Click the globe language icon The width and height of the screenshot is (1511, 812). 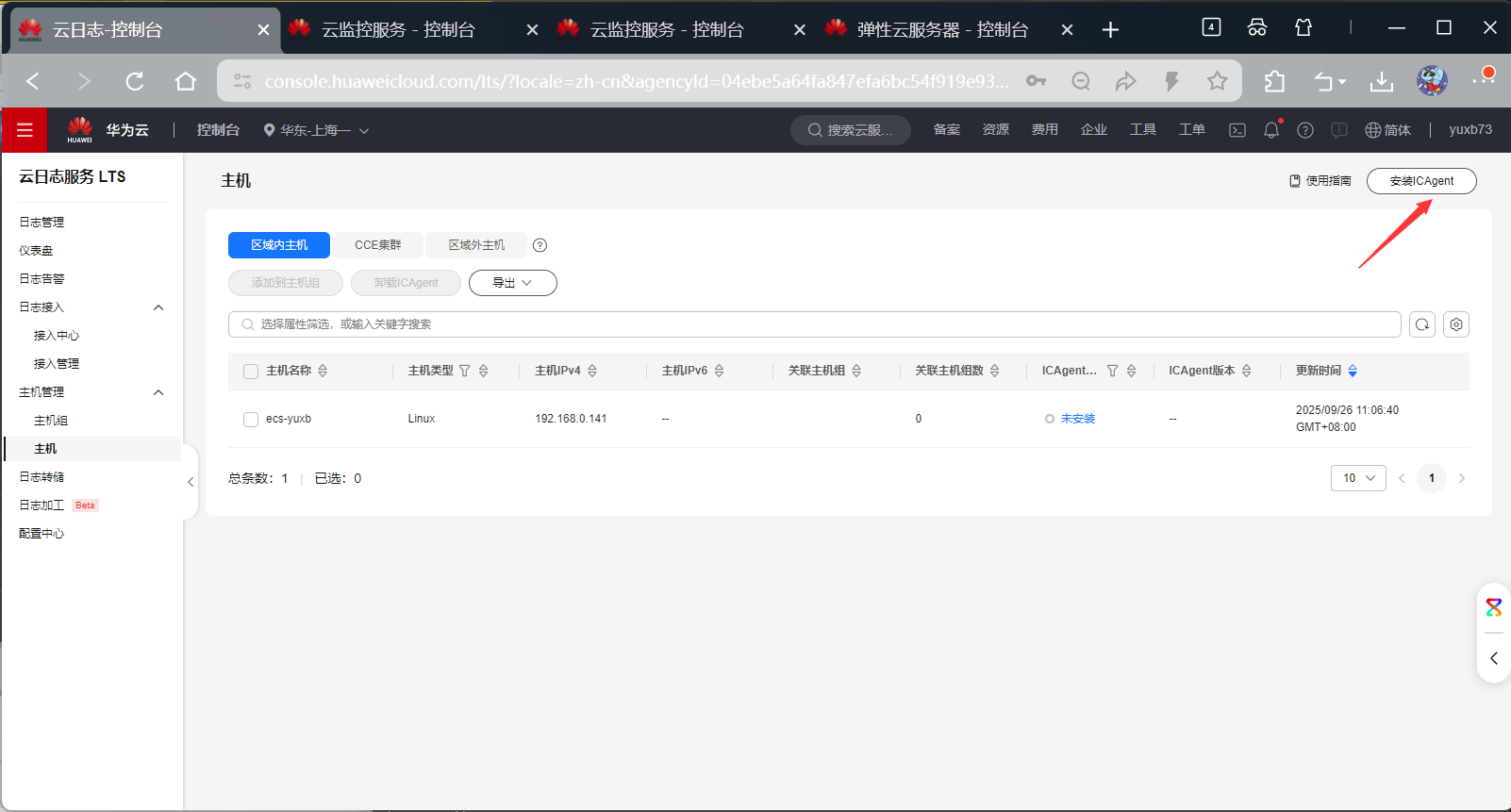click(x=1372, y=130)
